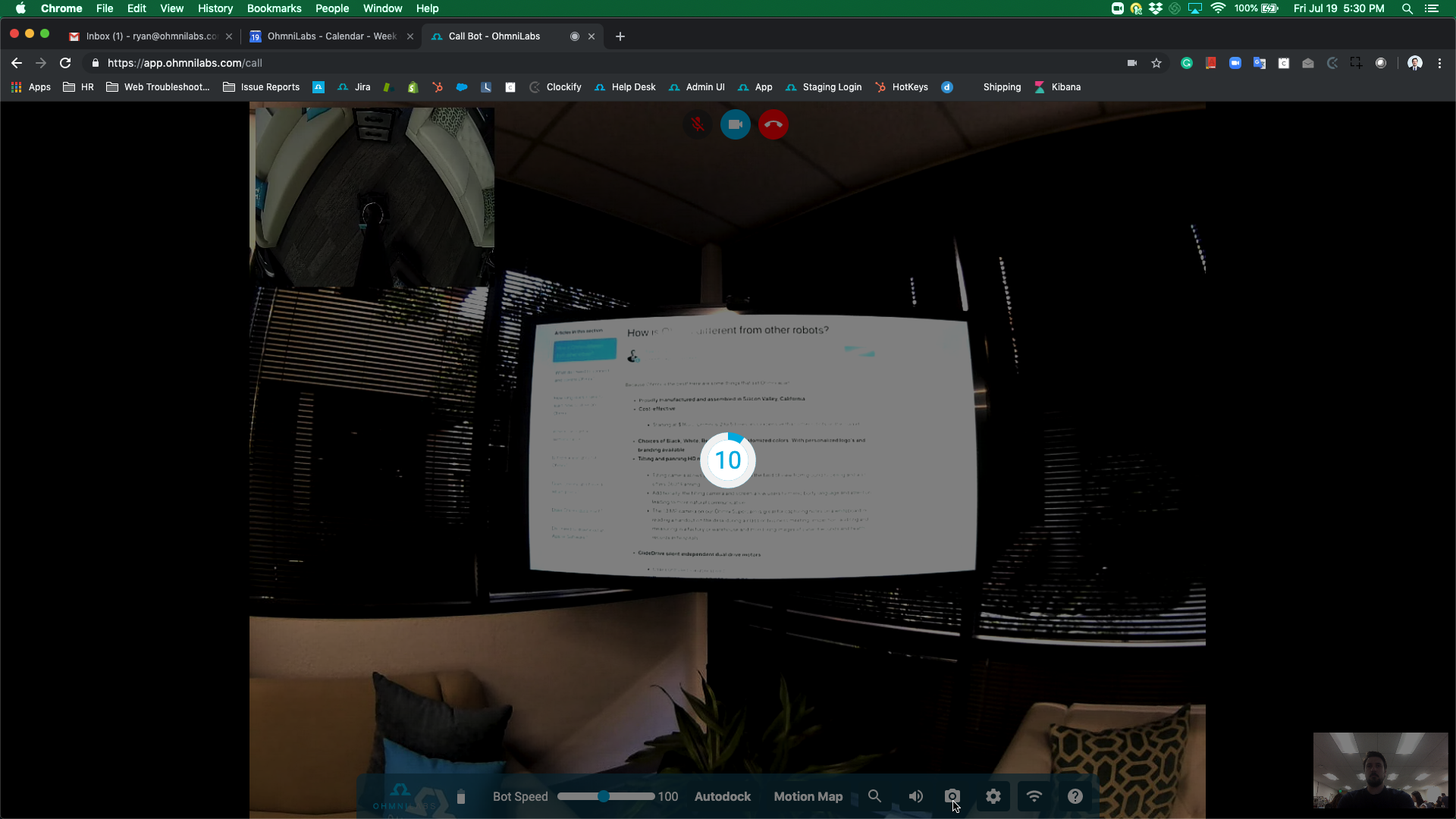Hang up the call
The image size is (1456, 819).
[x=773, y=124]
